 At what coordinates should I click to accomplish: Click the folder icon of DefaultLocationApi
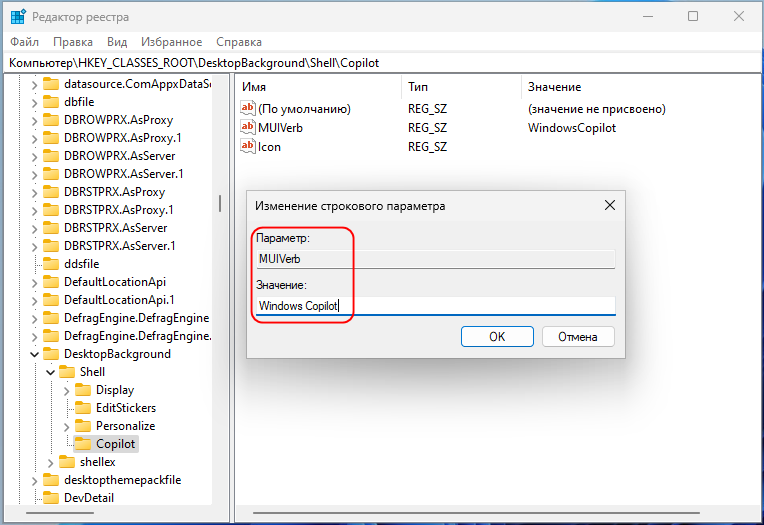[51, 282]
